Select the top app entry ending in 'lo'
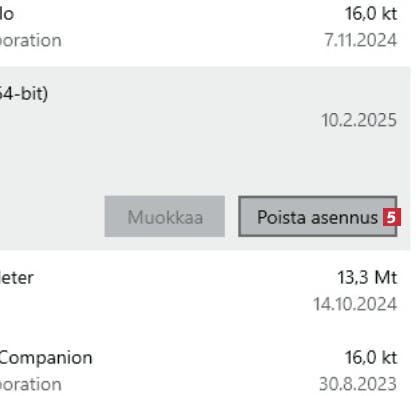 tap(205, 27)
